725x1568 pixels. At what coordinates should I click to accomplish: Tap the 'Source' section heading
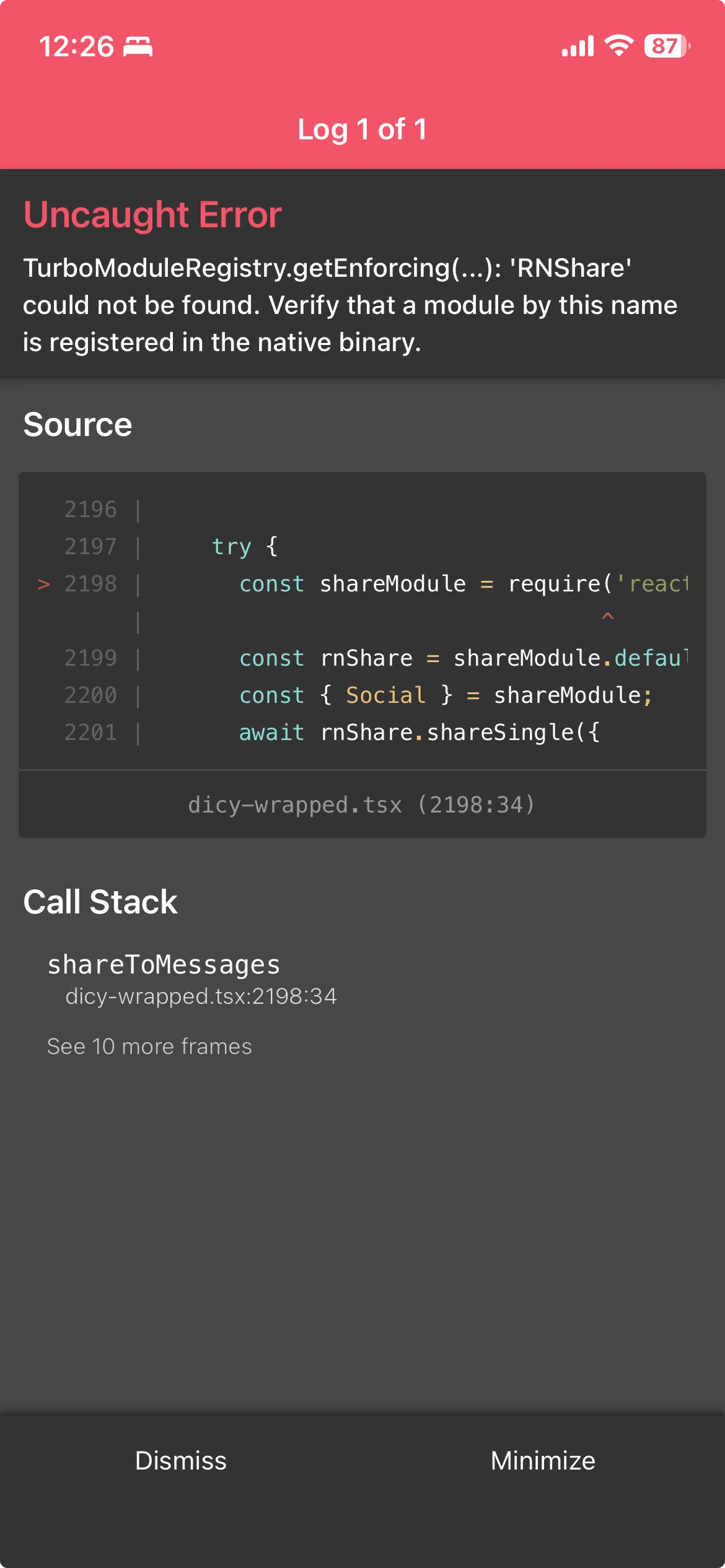(x=77, y=425)
